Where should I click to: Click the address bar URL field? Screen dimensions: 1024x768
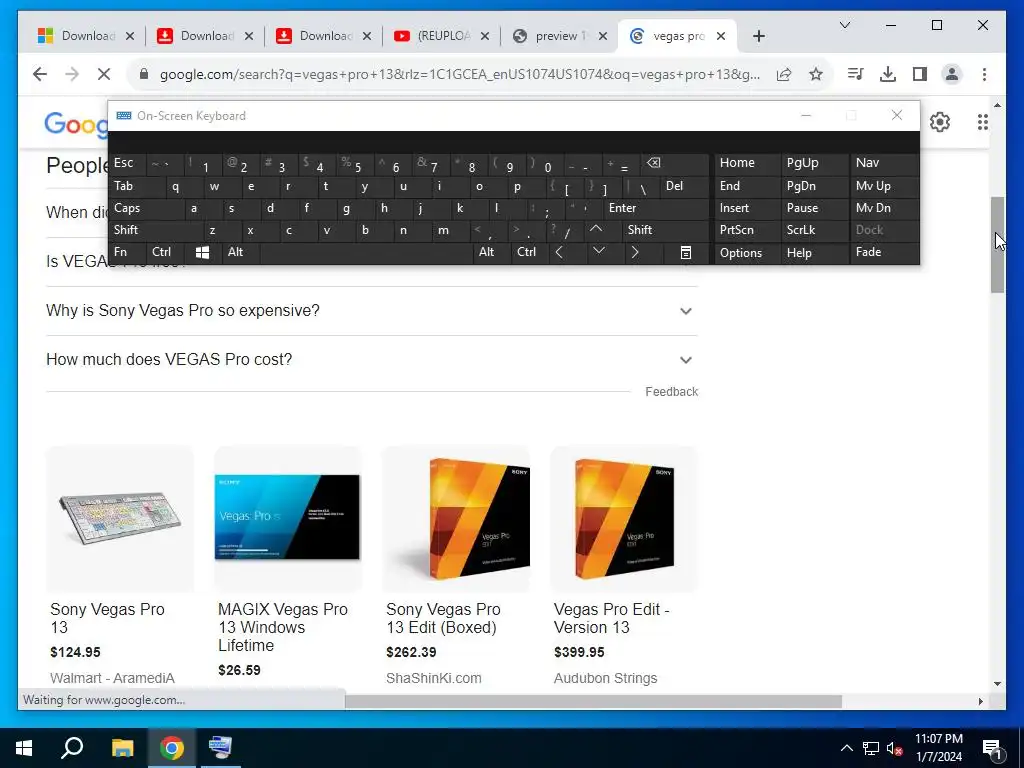click(x=460, y=74)
